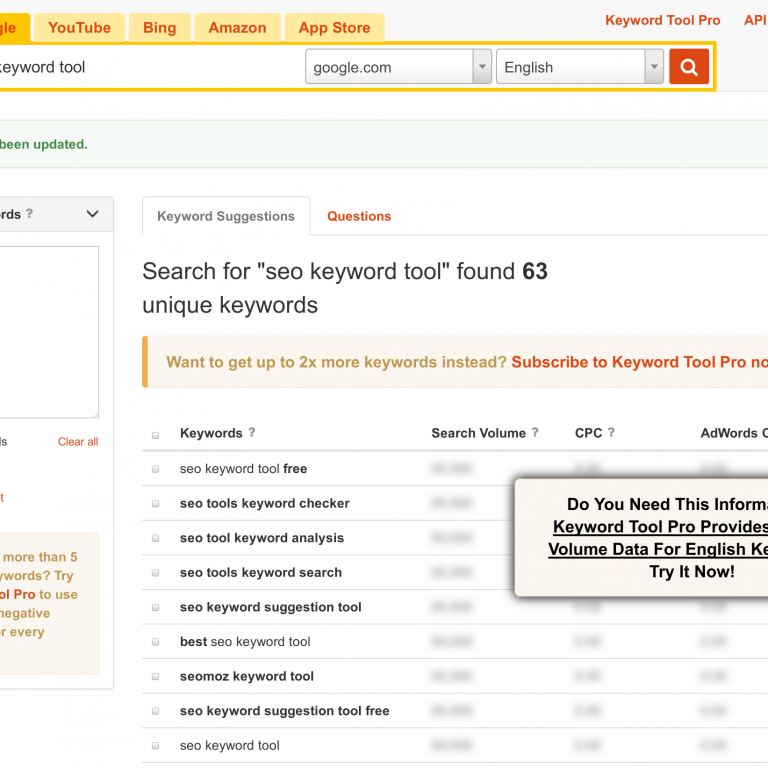Click the keyword search input field

pyautogui.click(x=149, y=67)
